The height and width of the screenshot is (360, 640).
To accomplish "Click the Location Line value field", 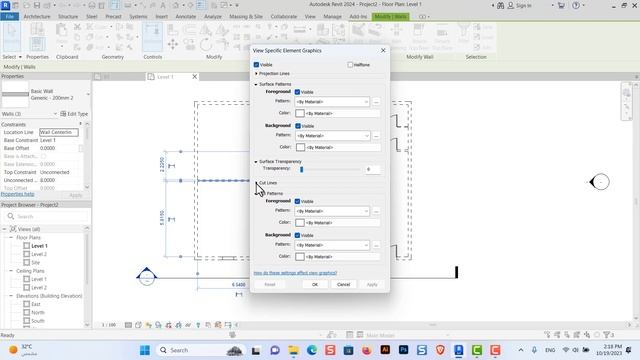I will coord(59,132).
